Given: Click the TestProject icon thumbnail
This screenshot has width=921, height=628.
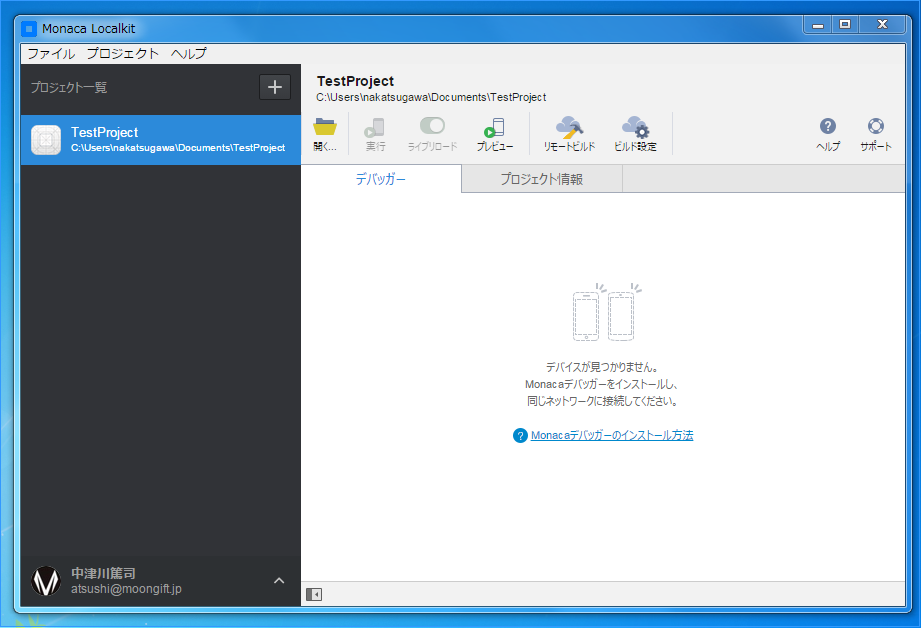Looking at the screenshot, I should tap(46, 140).
